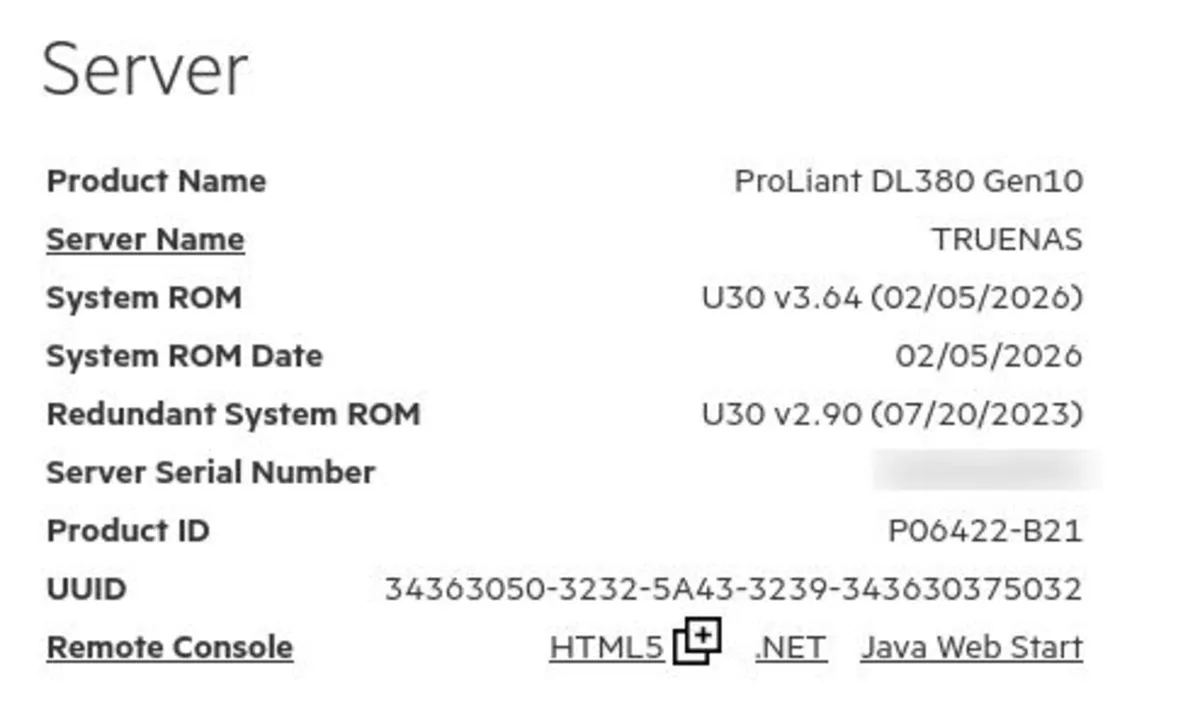Select the Product Name label
The height and width of the screenshot is (704, 1200).
pyautogui.click(x=156, y=181)
